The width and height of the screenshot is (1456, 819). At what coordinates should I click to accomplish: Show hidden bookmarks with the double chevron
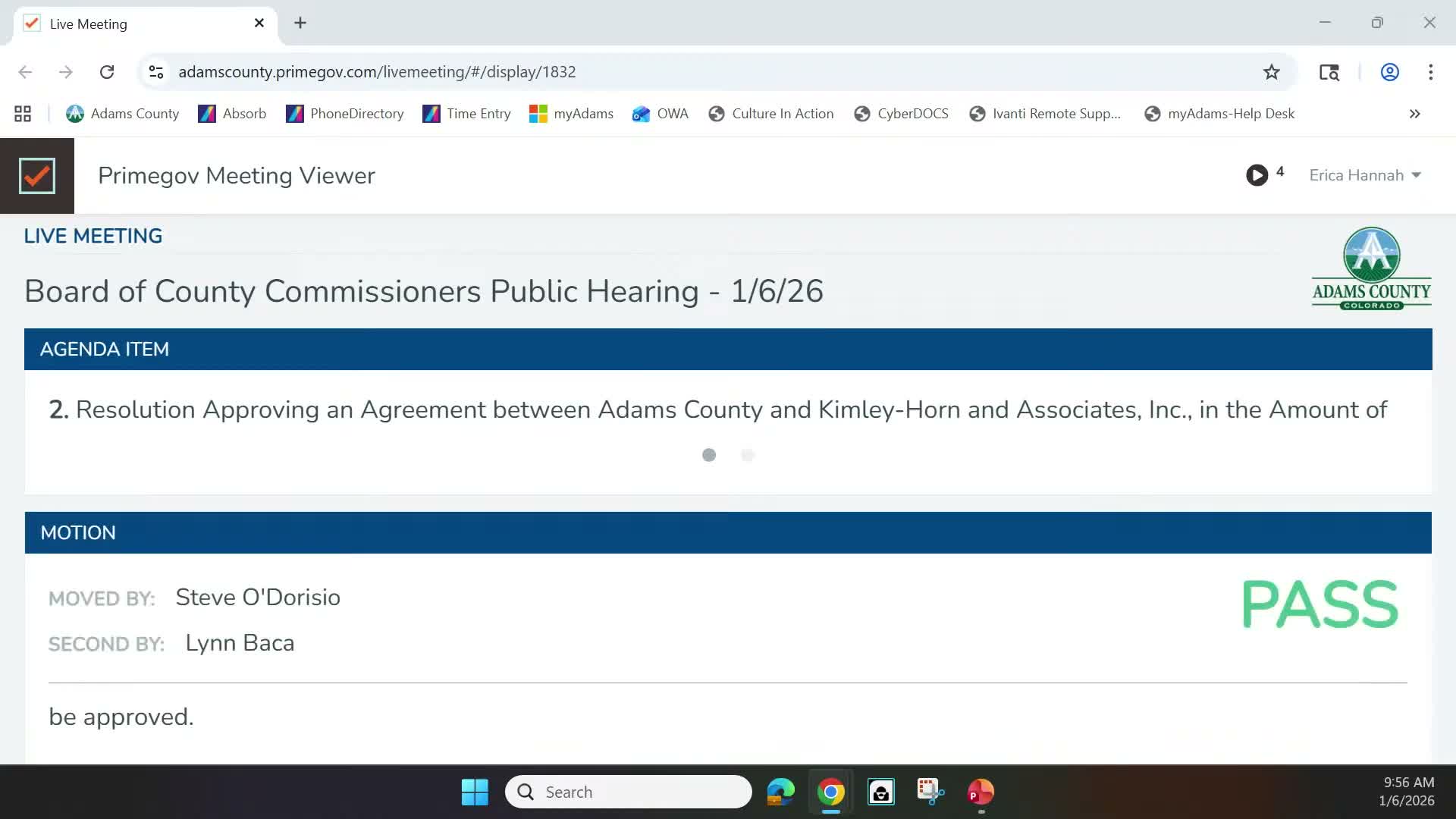1414,114
